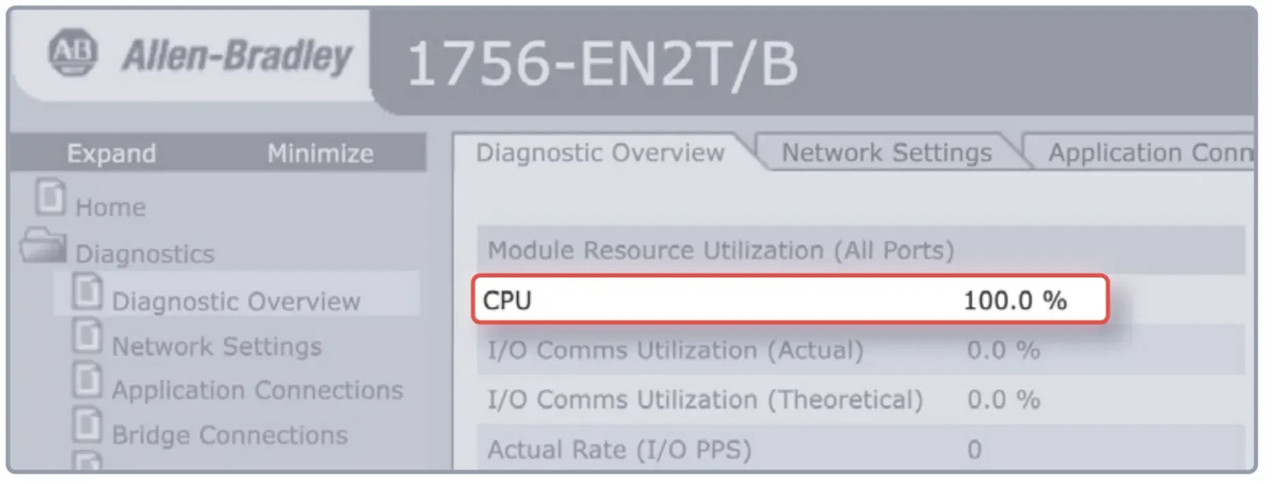Image resolution: width=1280 pixels, height=484 pixels.
Task: Open the Home link in sidebar
Action: tap(110, 208)
